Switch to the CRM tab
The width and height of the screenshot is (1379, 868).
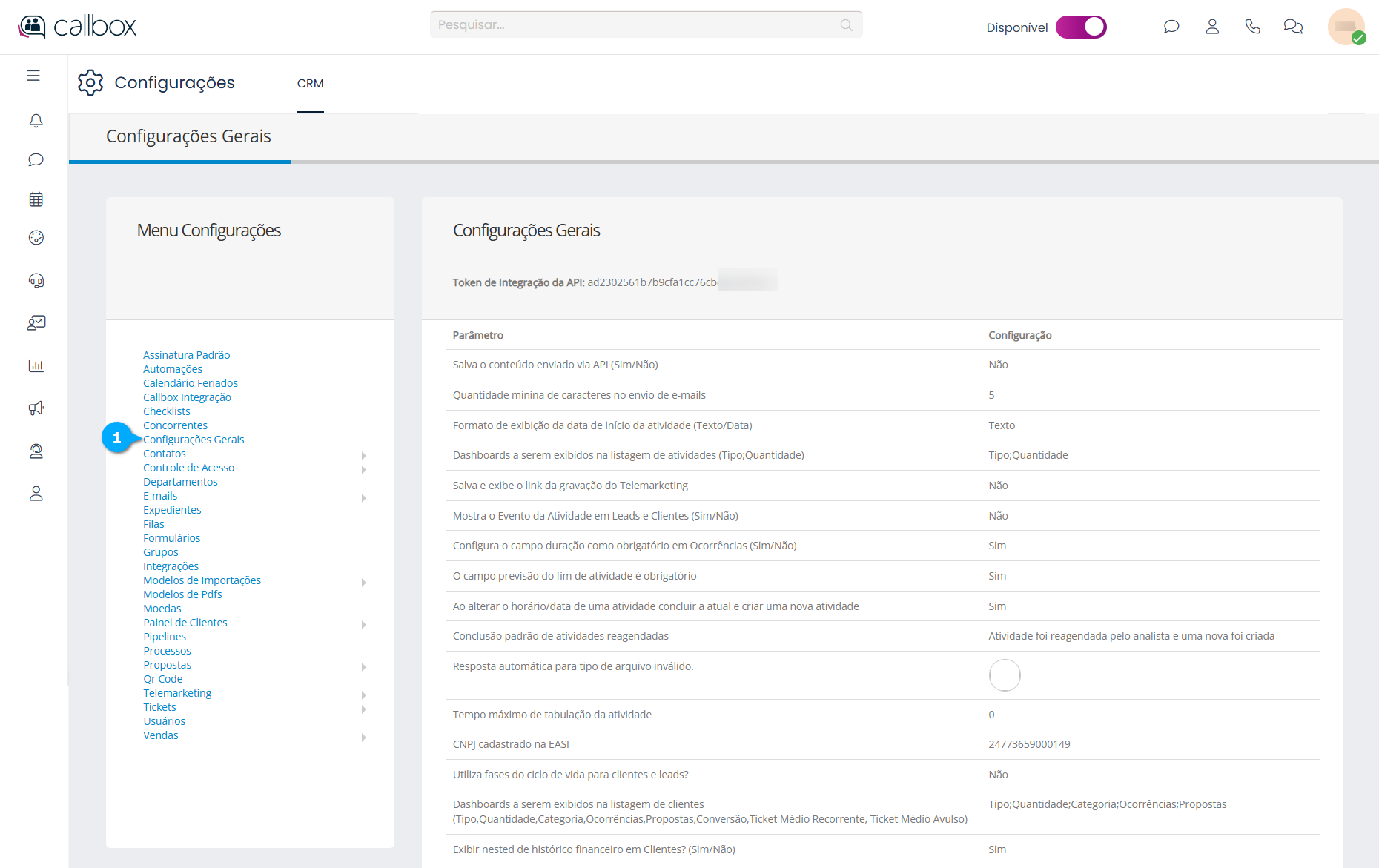coord(310,84)
